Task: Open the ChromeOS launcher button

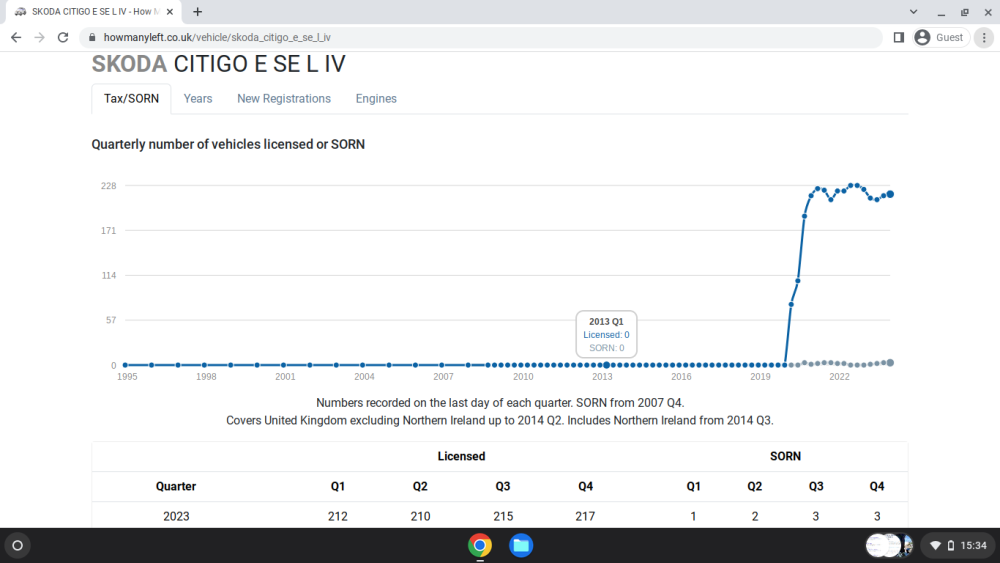Action: [x=18, y=546]
